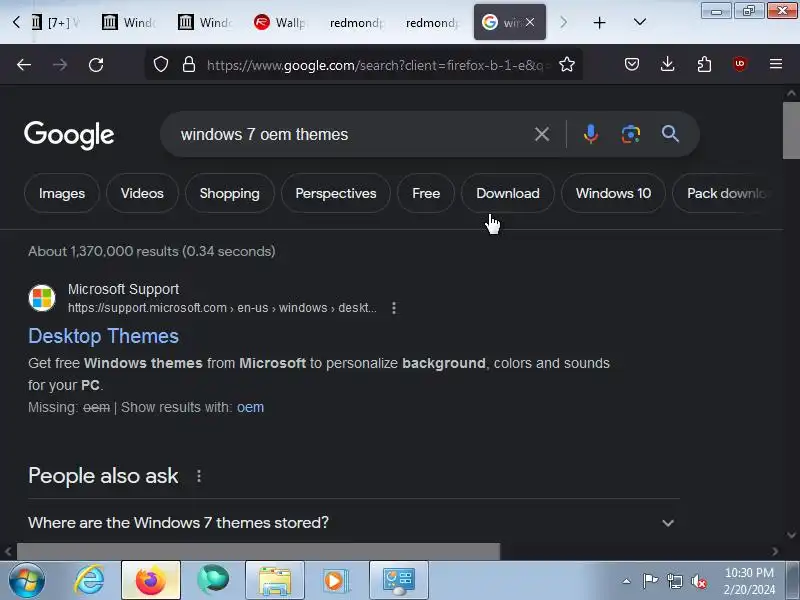Bookmark this page with the star icon

[x=567, y=65]
